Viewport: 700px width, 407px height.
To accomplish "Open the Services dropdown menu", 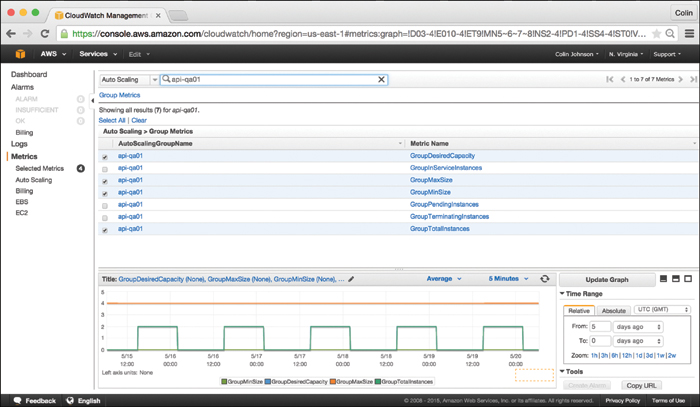I will tap(98, 54).
